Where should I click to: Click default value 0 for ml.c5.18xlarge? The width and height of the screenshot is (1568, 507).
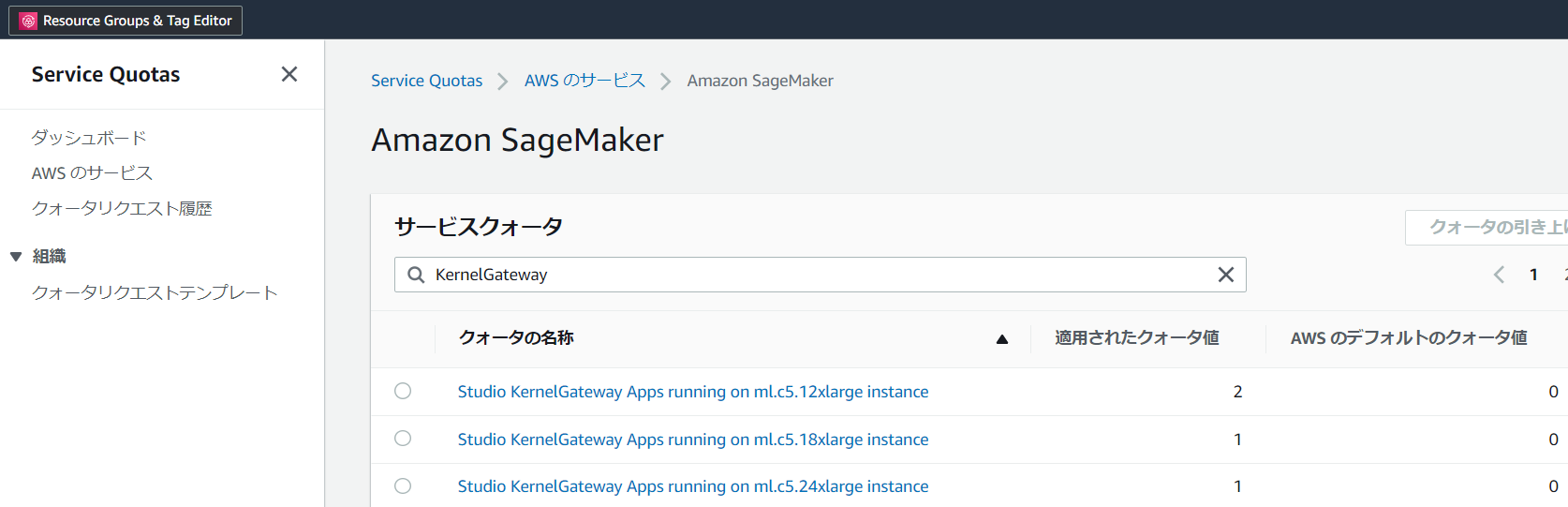(x=1553, y=440)
